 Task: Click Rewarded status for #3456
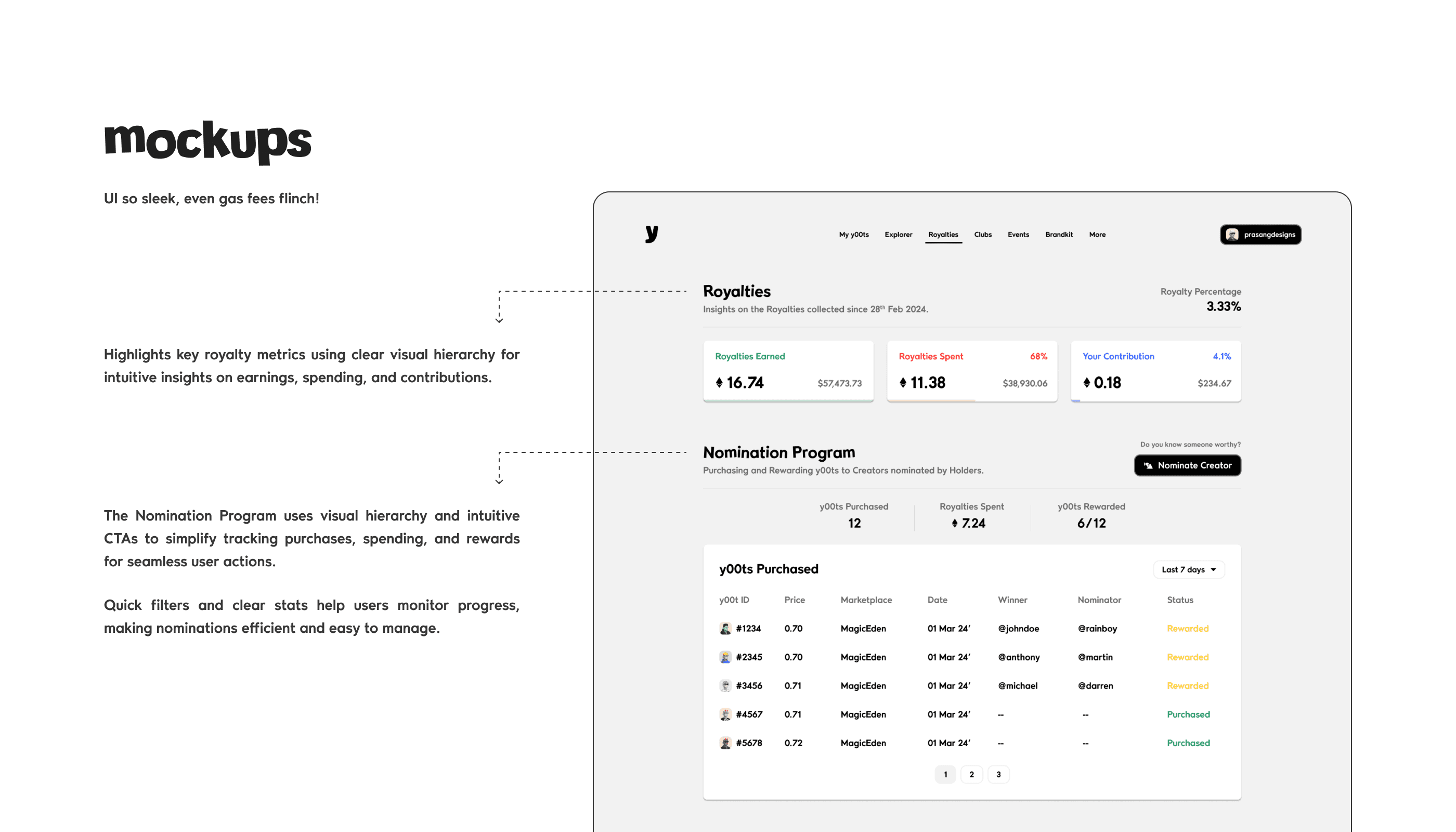point(1188,686)
